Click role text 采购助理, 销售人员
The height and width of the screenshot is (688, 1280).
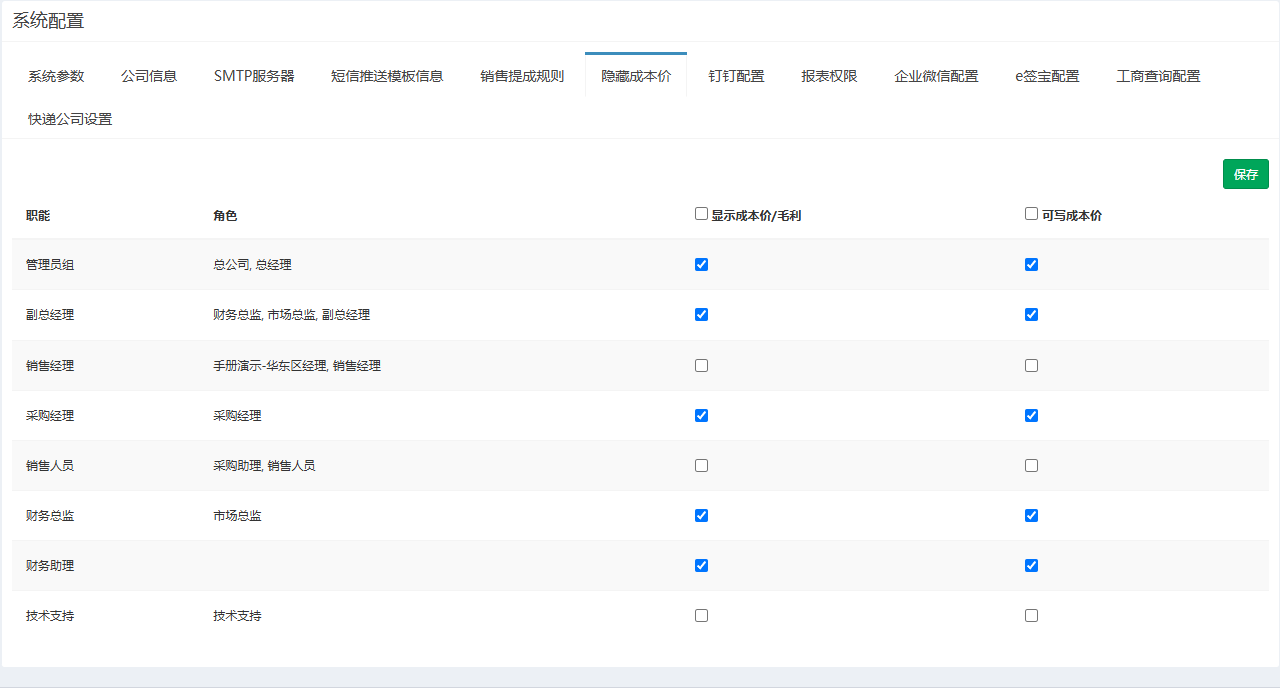click(x=264, y=466)
